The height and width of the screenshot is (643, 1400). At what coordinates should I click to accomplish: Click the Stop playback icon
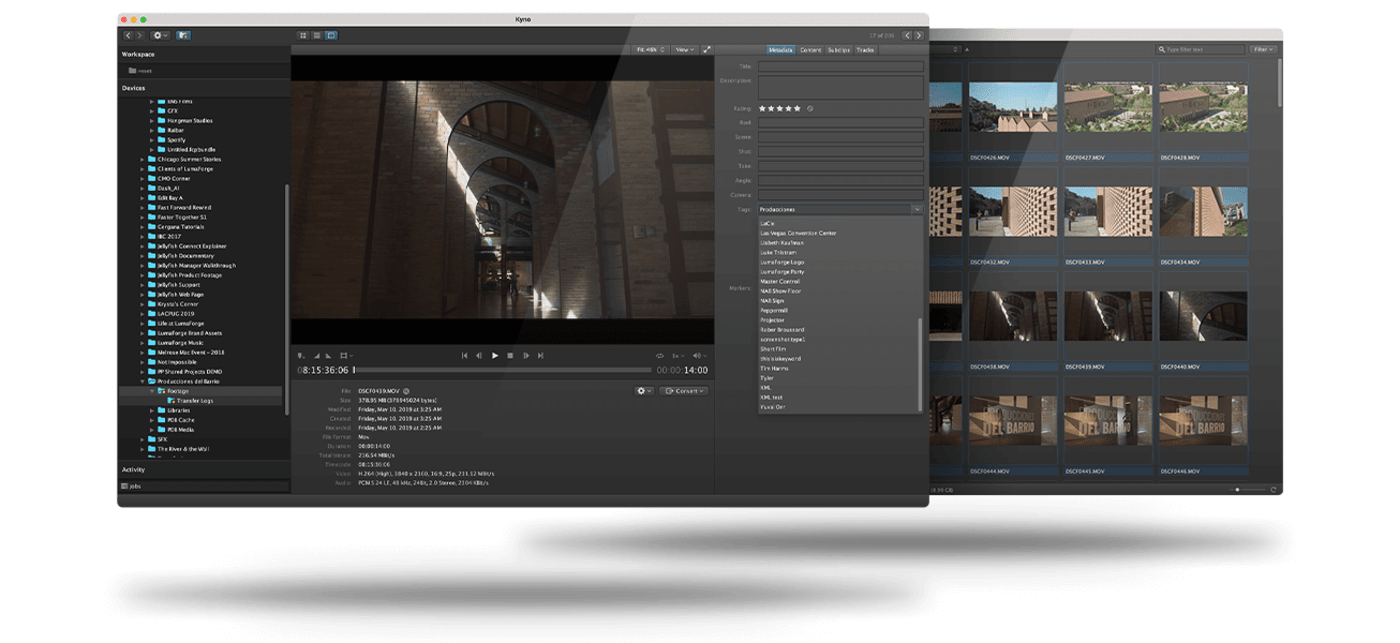pos(510,355)
